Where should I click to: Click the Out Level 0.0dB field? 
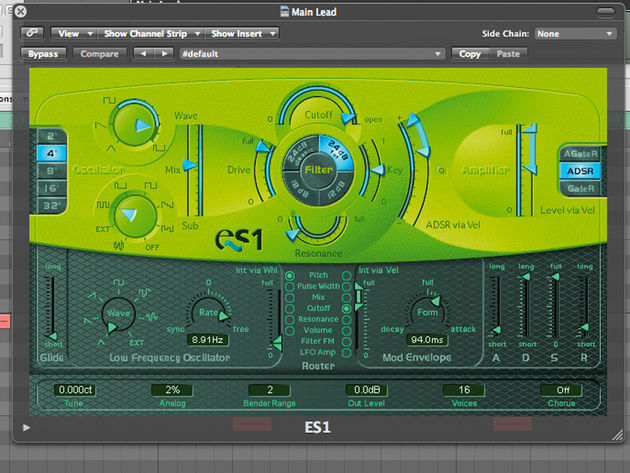click(366, 390)
